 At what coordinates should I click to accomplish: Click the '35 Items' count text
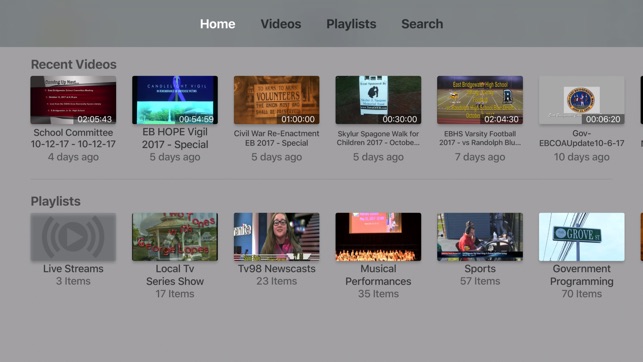[x=378, y=294]
